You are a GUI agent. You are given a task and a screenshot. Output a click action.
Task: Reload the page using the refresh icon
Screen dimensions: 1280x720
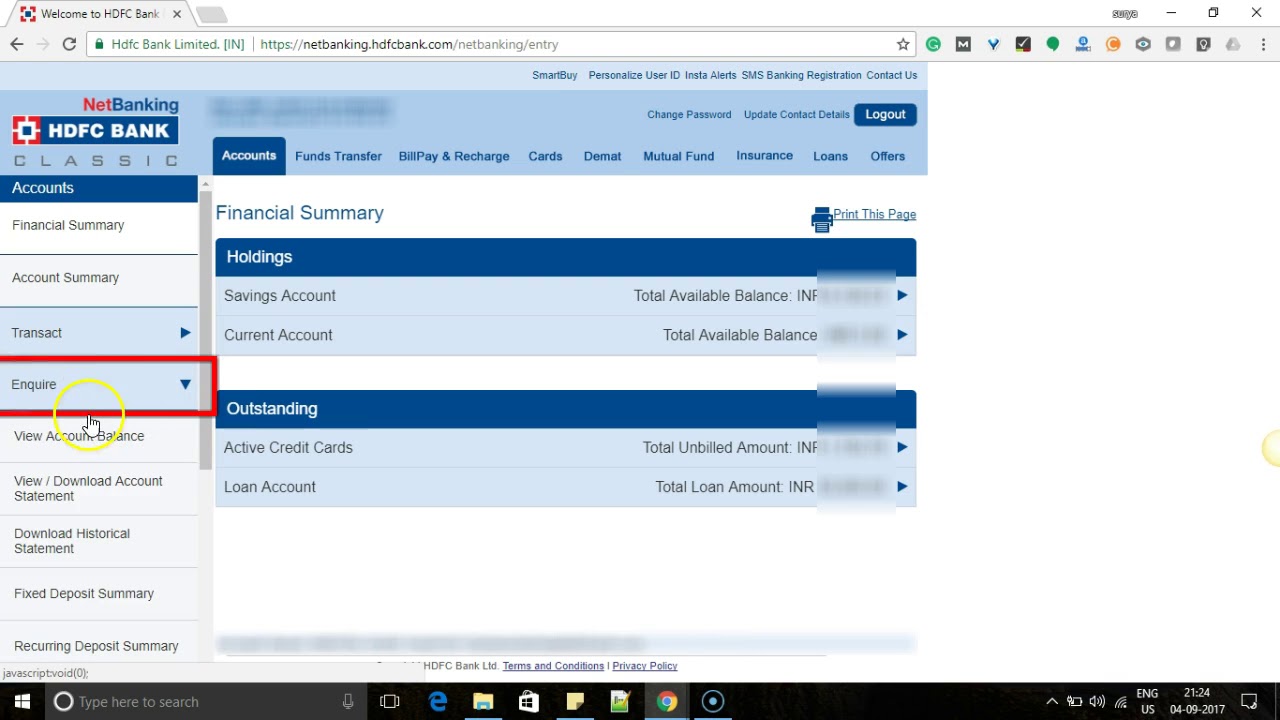click(69, 44)
